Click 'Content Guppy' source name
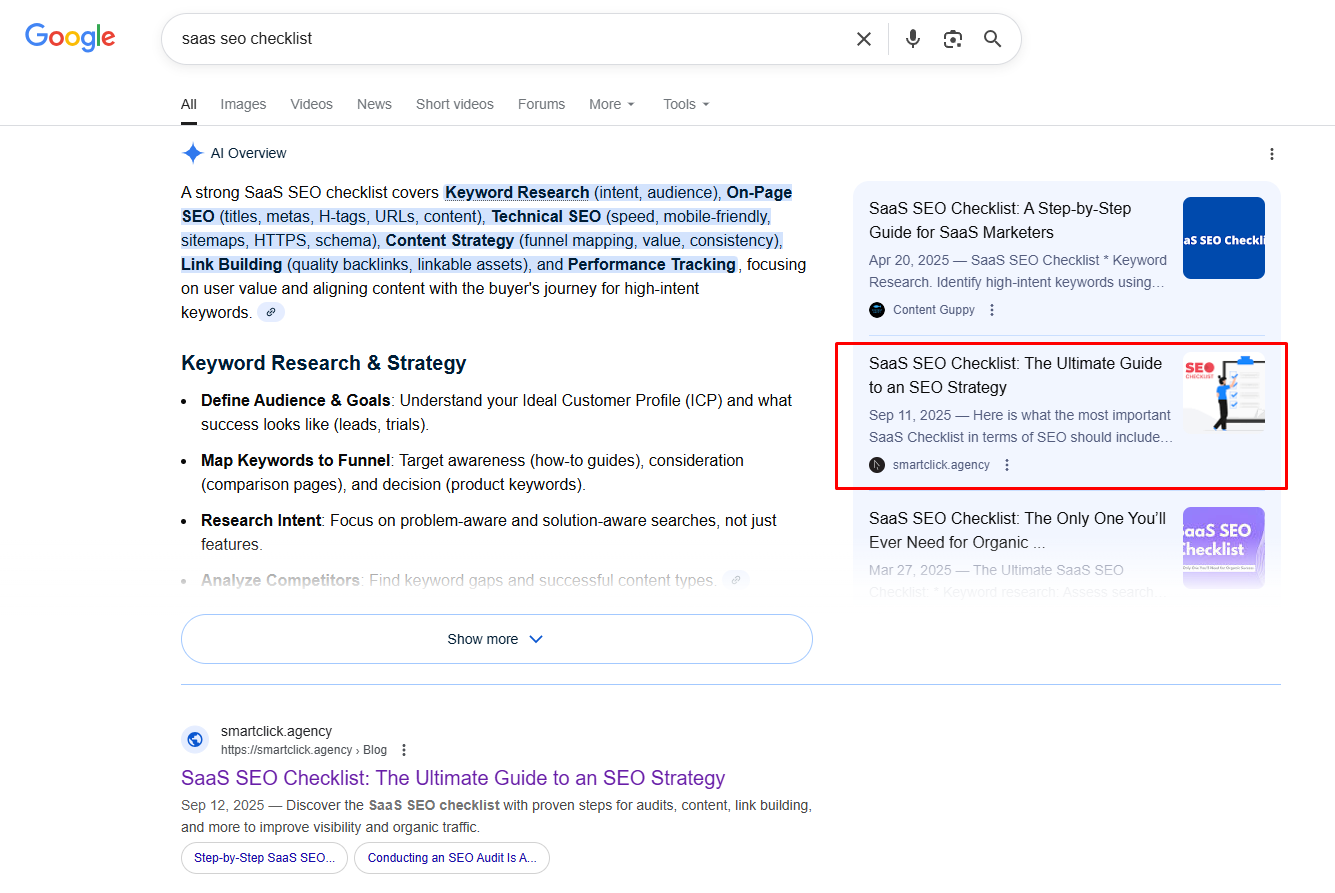Screen dimensions: 1335x893 tap(934, 310)
